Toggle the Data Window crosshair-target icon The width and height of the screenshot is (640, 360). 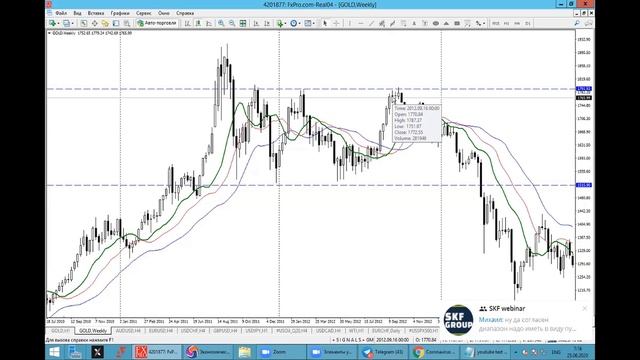94,23
